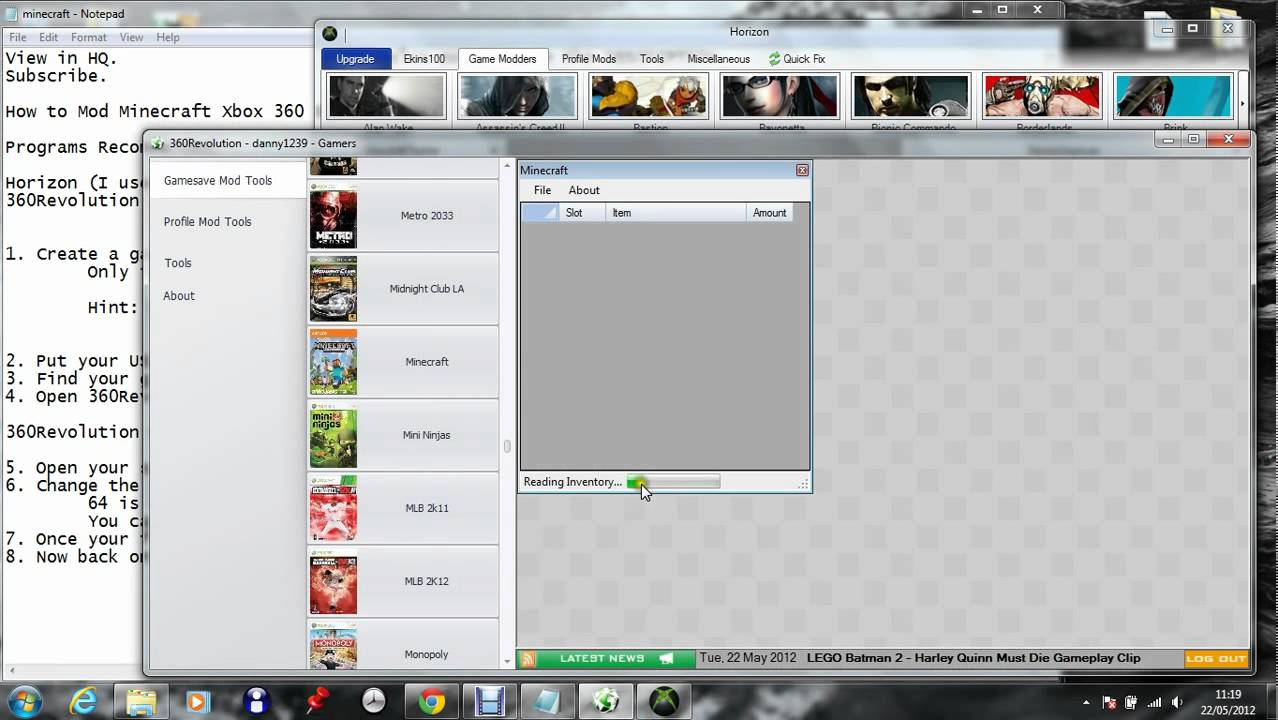
Task: Click the MLB 2K12 cover art
Action: pos(333,581)
